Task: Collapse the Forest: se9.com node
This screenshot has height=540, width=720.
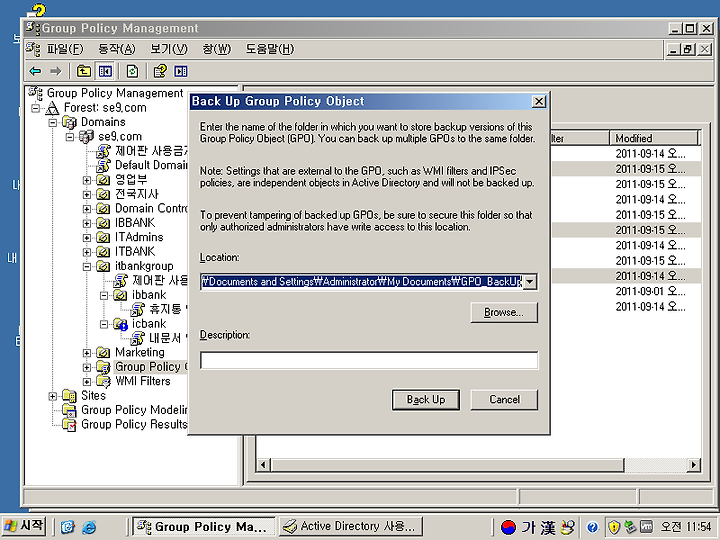Action: tap(35, 108)
